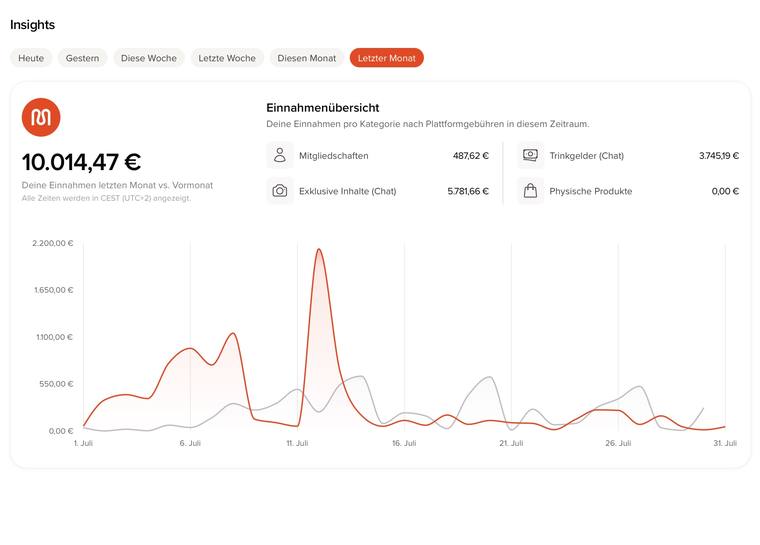This screenshot has width=760, height=545.
Task: Click the 21. Juli date label
Action: point(511,443)
